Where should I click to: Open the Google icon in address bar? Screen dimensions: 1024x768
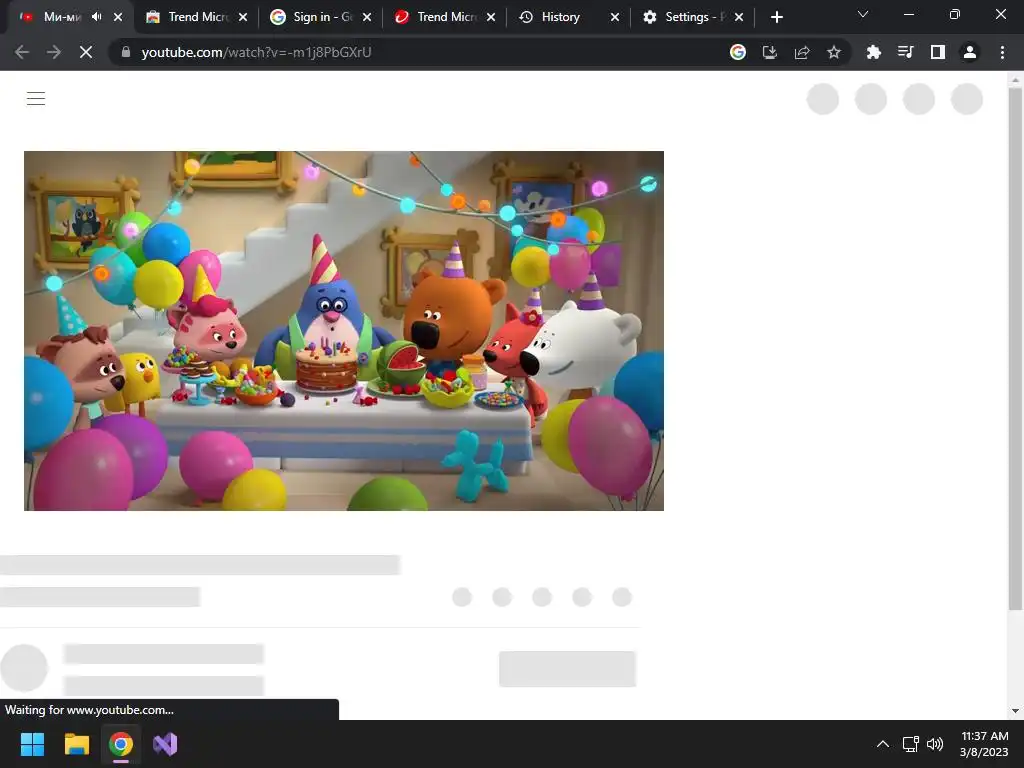tap(738, 52)
